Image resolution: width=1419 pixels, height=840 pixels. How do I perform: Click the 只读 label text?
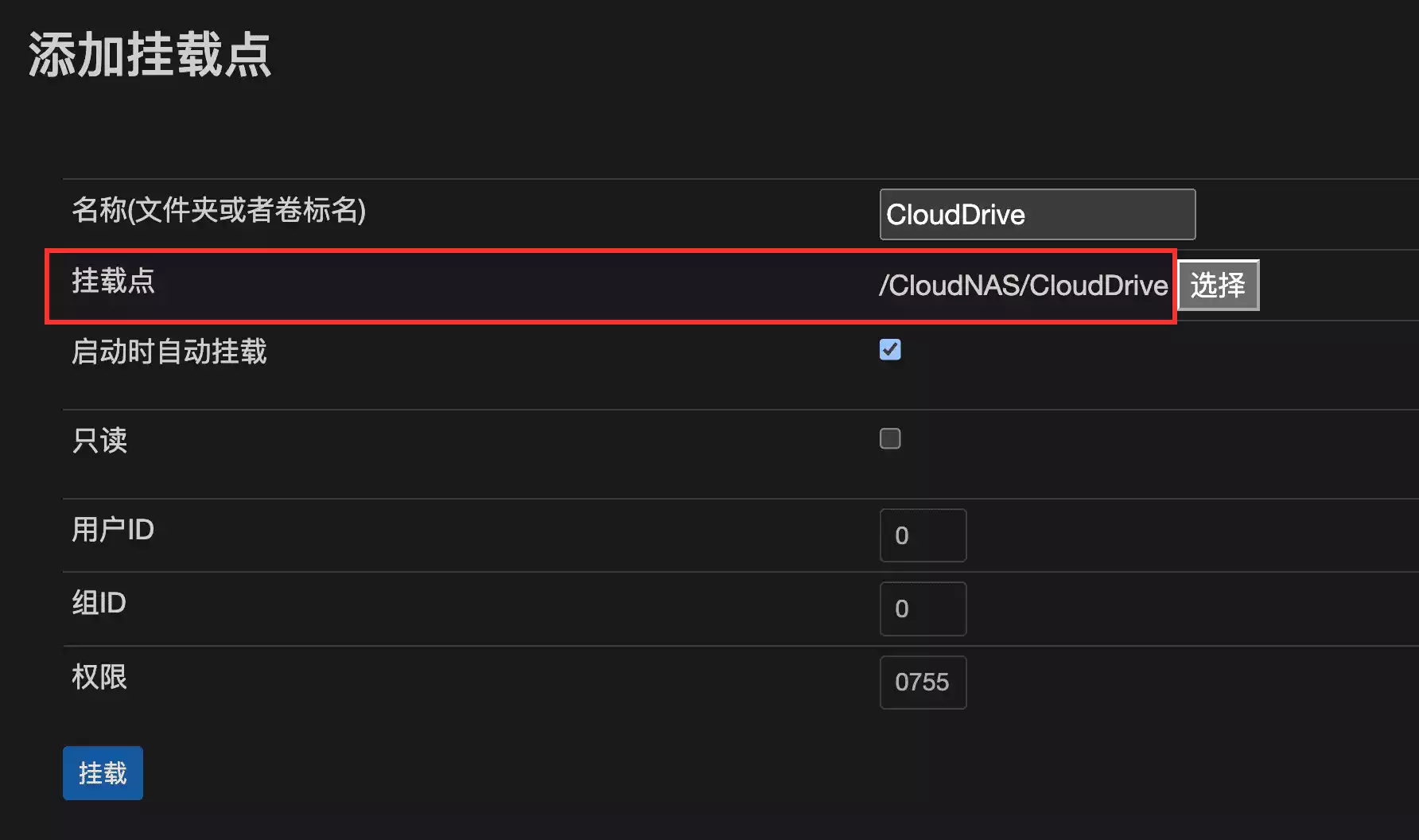pos(99,440)
